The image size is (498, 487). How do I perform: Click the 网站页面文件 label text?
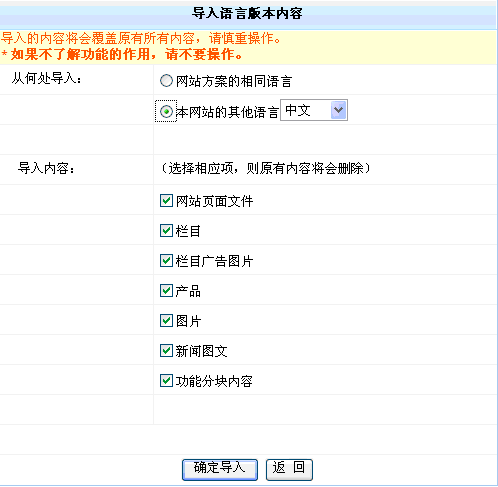pyautogui.click(x=214, y=201)
